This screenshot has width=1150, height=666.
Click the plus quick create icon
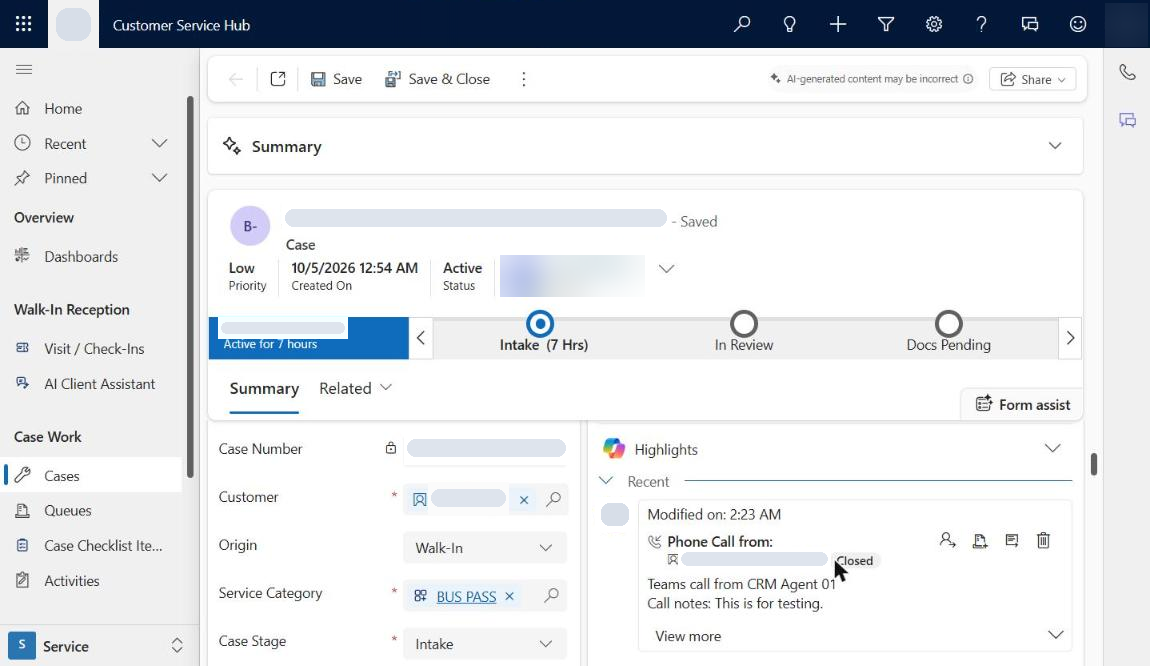point(838,24)
